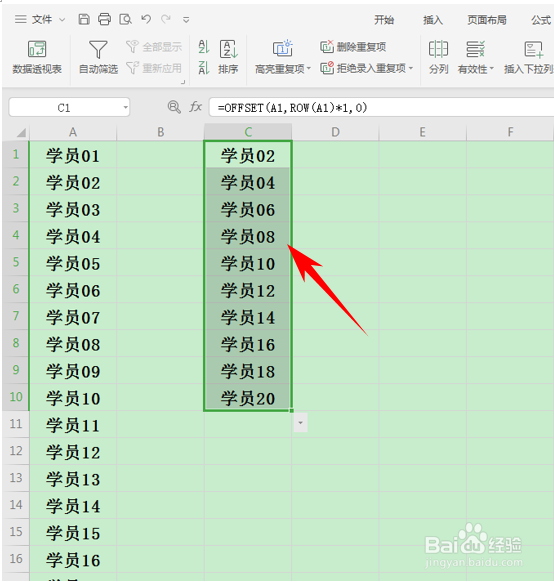The image size is (554, 582).
Task: Click the select-all corner triangle
Action: click(x=20, y=133)
